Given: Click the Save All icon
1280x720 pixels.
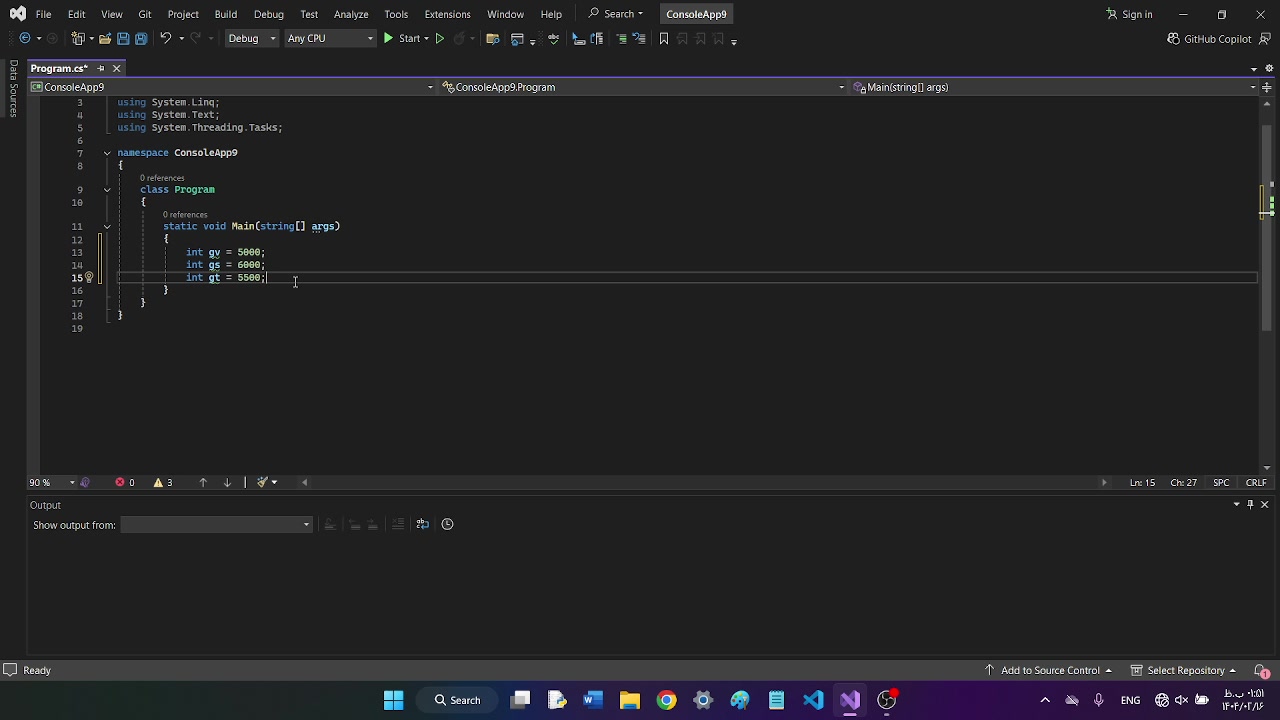Looking at the screenshot, I should pyautogui.click(x=141, y=39).
